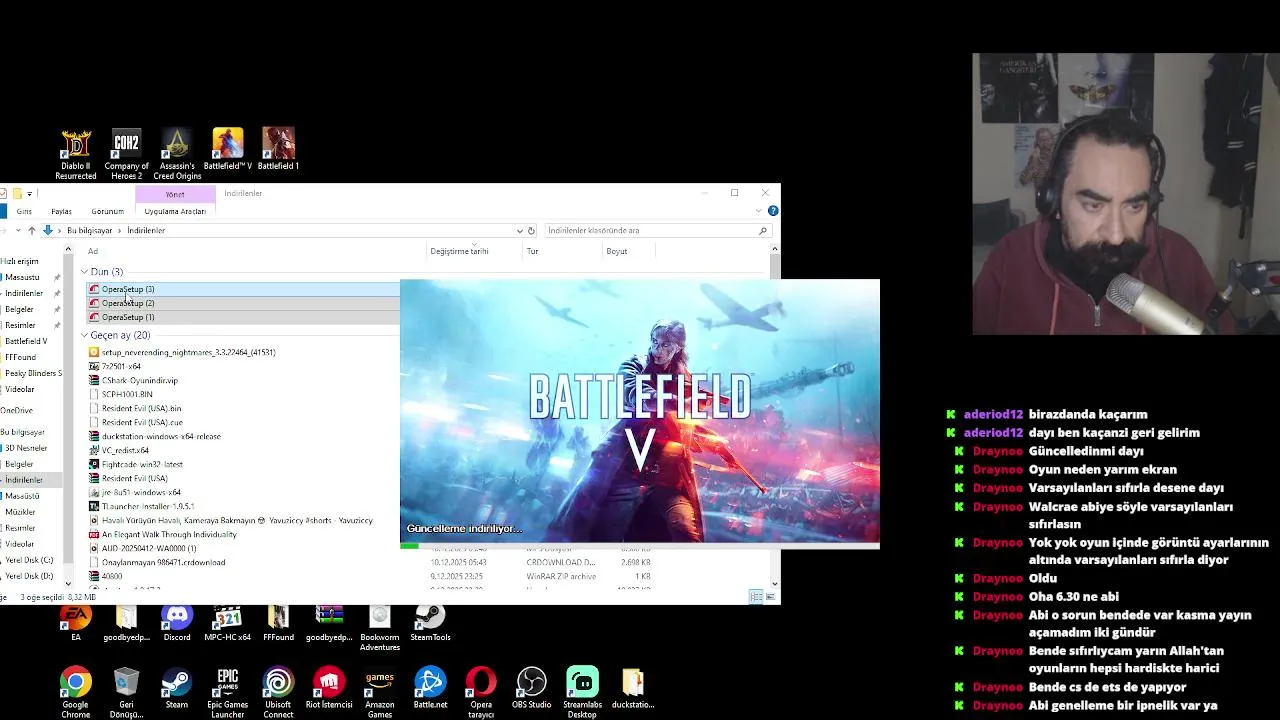Select the Battlefield 1 desktop shortcut
The image size is (1280, 720).
pyautogui.click(x=278, y=149)
